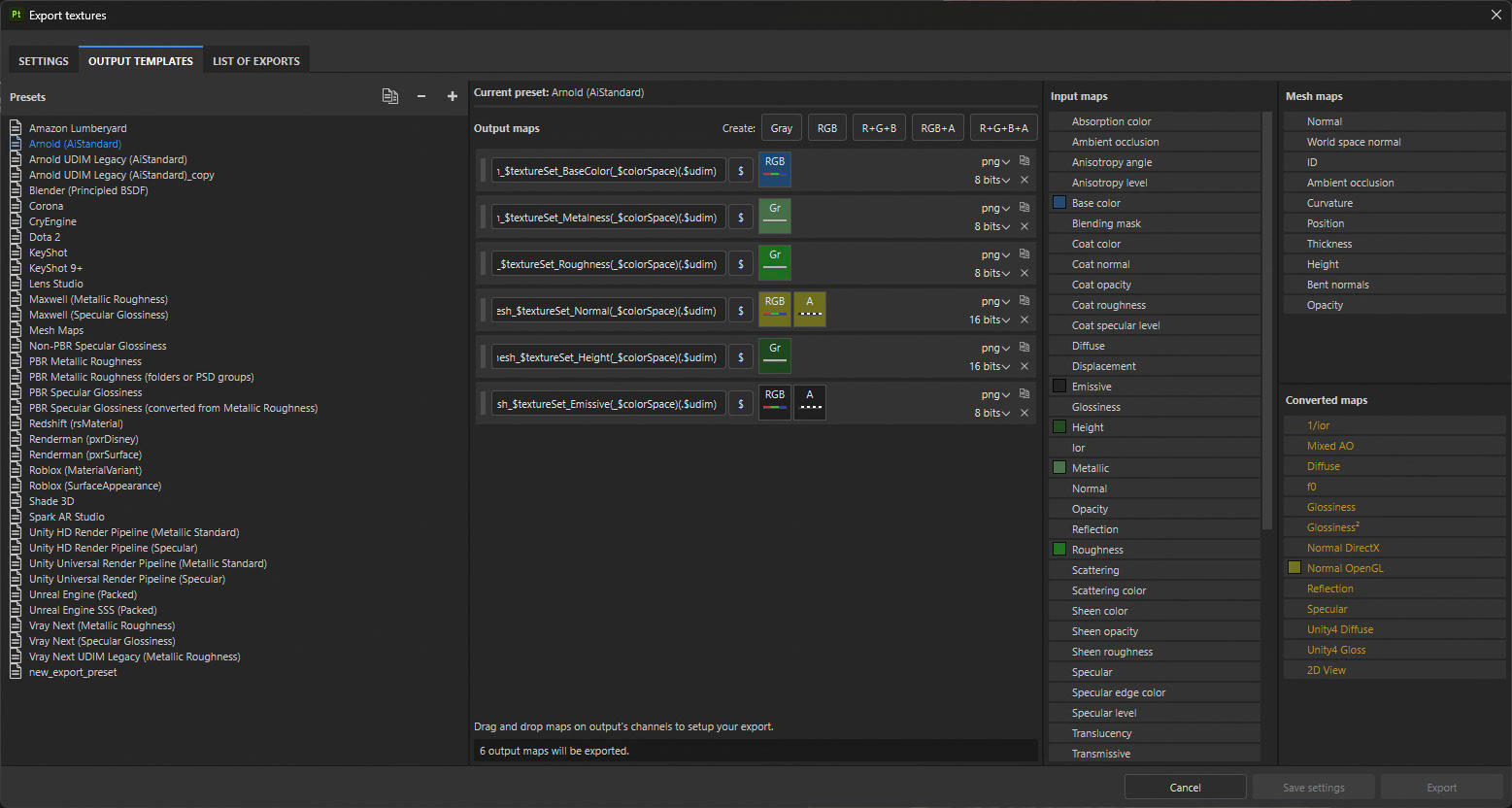Click Normal DirectX in Converted maps
The height and width of the screenshot is (808, 1512).
click(1394, 548)
